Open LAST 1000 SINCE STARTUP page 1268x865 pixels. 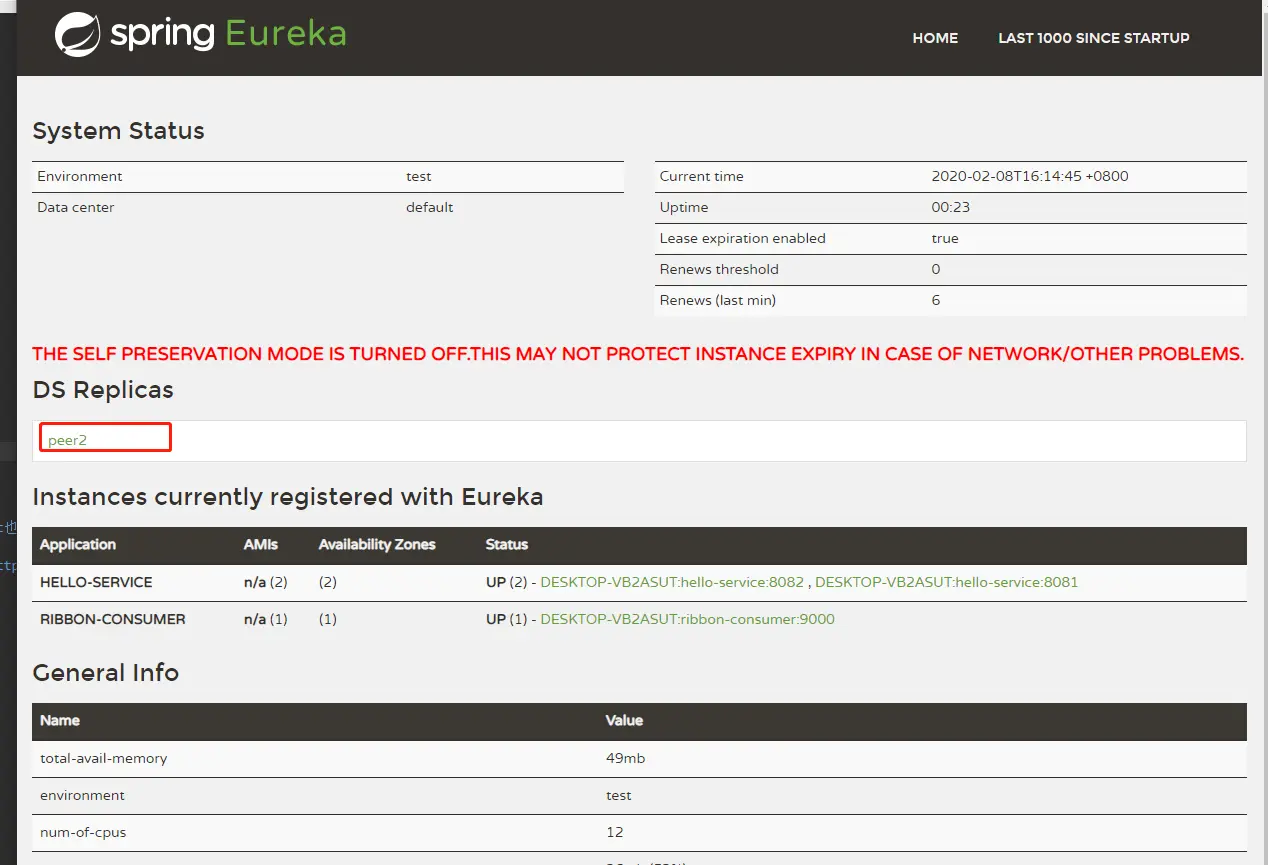click(x=1094, y=38)
